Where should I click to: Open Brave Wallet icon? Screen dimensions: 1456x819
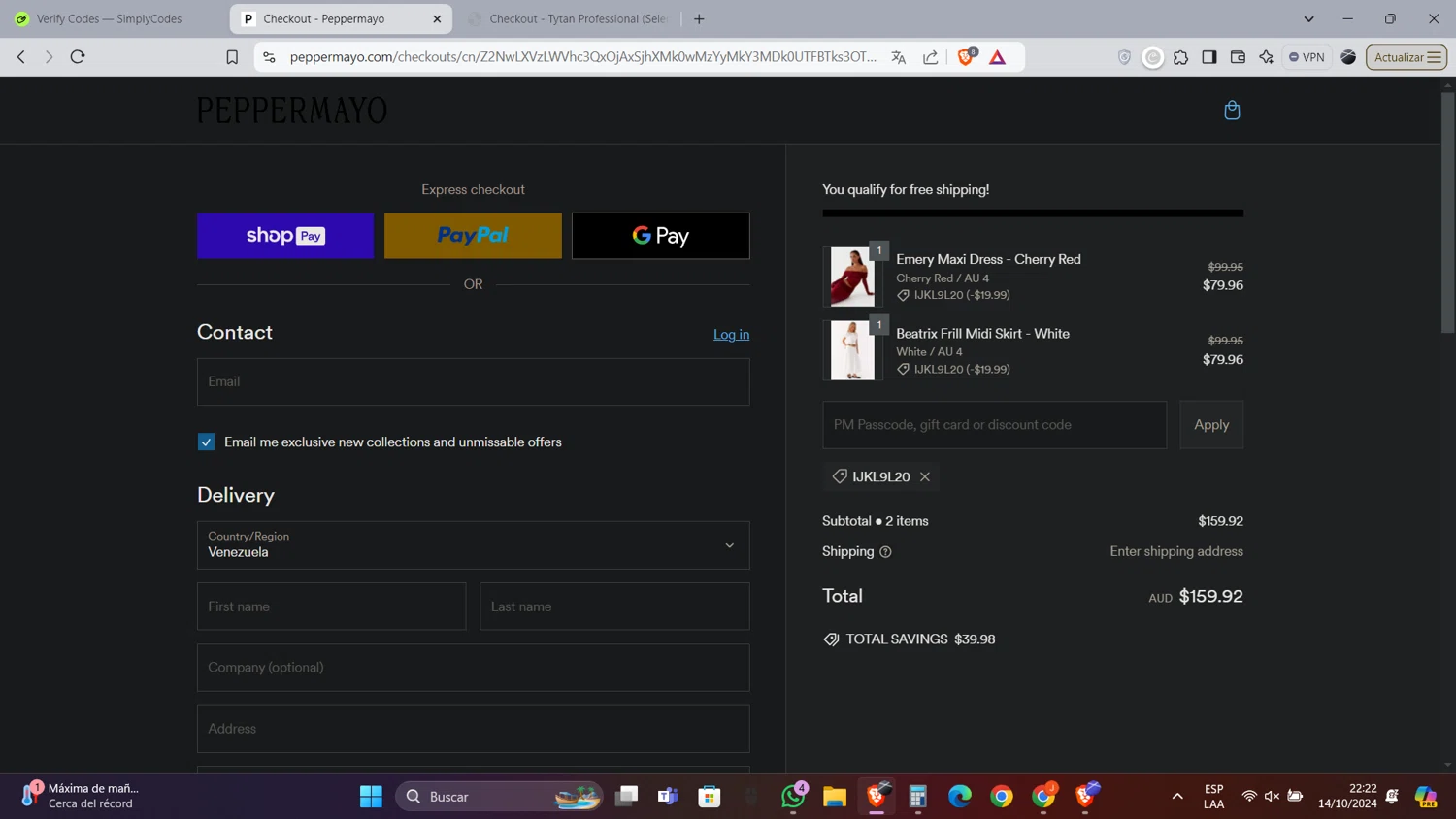pyautogui.click(x=1238, y=57)
